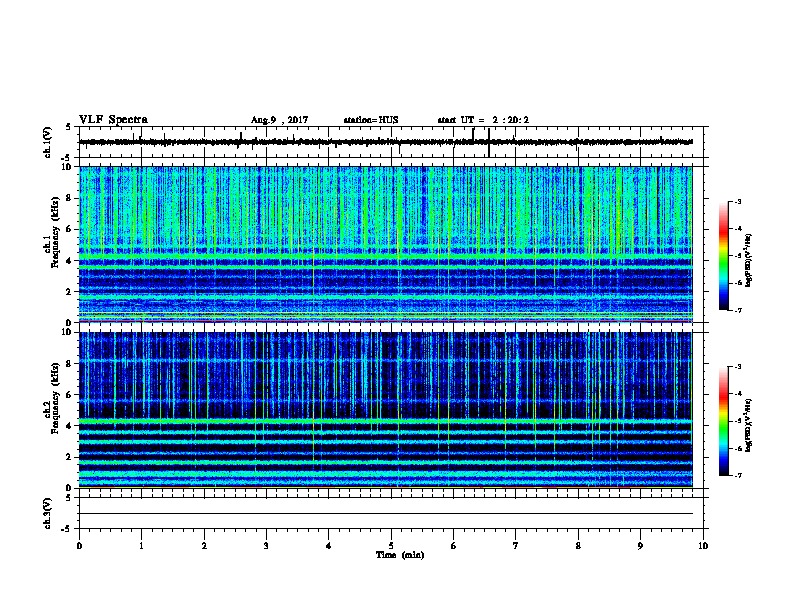Click the "ch.3(V)" axis label
The height and width of the screenshot is (612, 792).
48,513
